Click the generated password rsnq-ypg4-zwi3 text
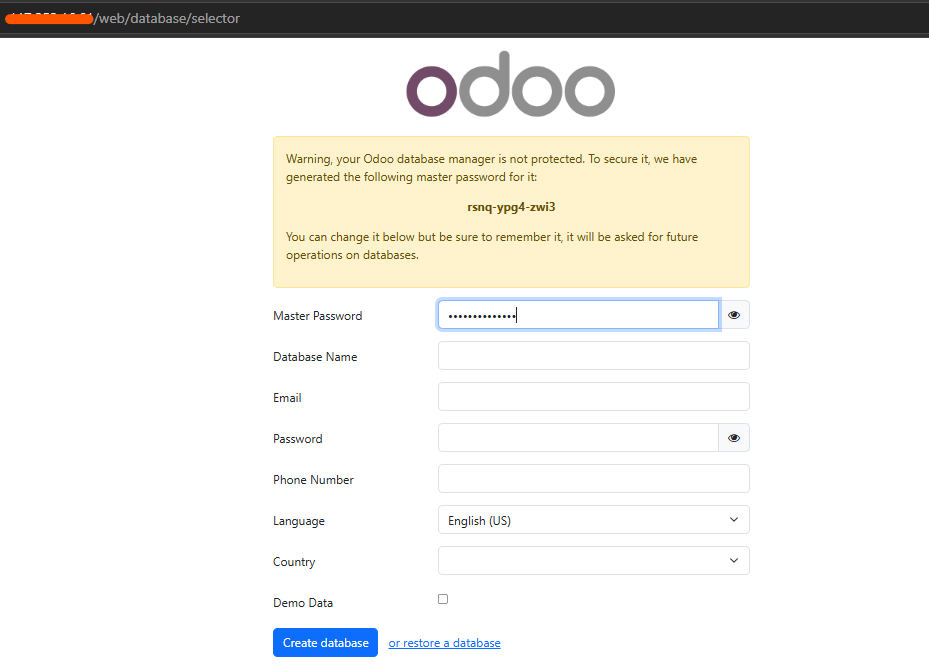Image resolution: width=929 pixels, height=666 pixels. [x=511, y=207]
